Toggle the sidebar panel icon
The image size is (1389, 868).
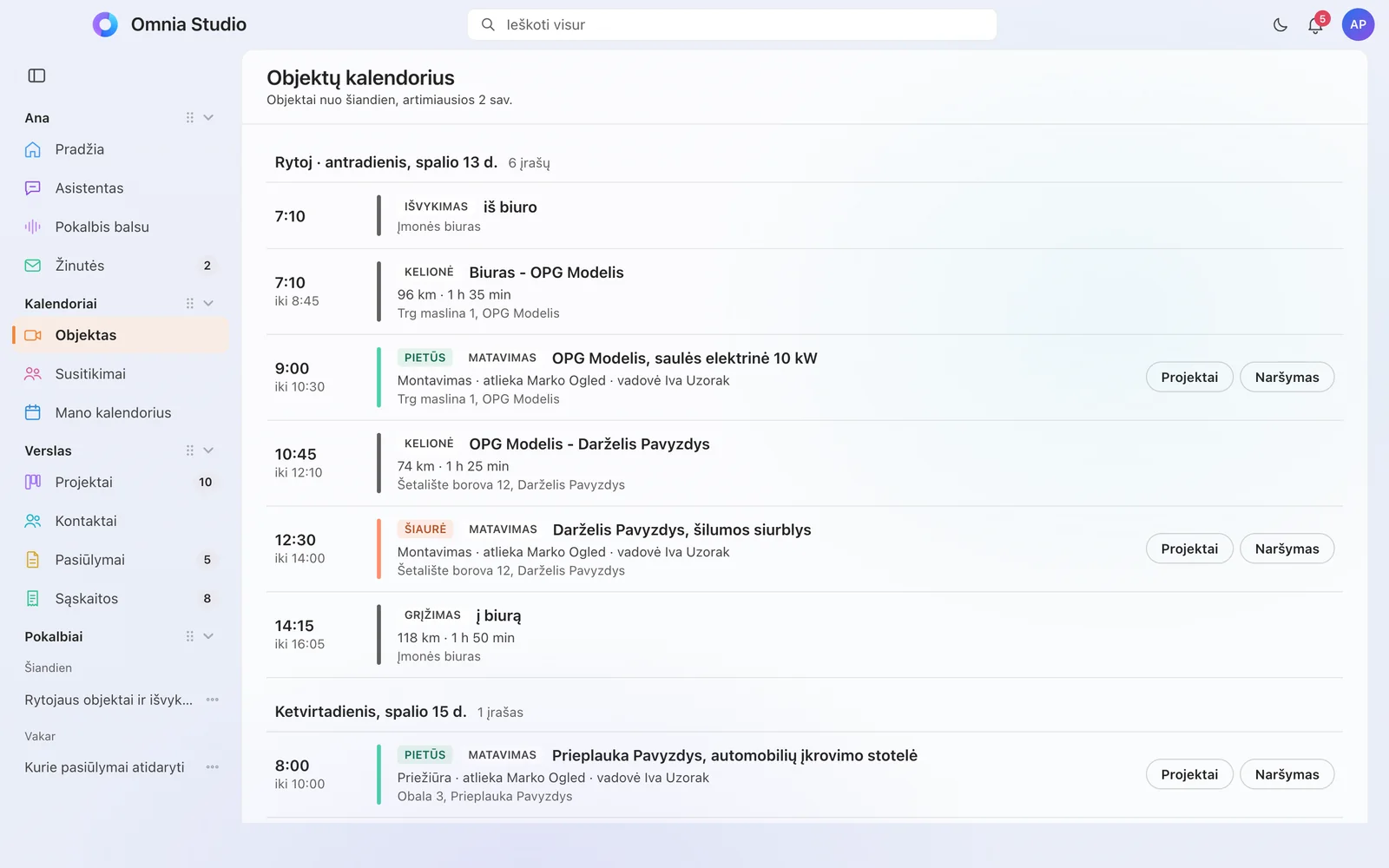click(x=36, y=76)
